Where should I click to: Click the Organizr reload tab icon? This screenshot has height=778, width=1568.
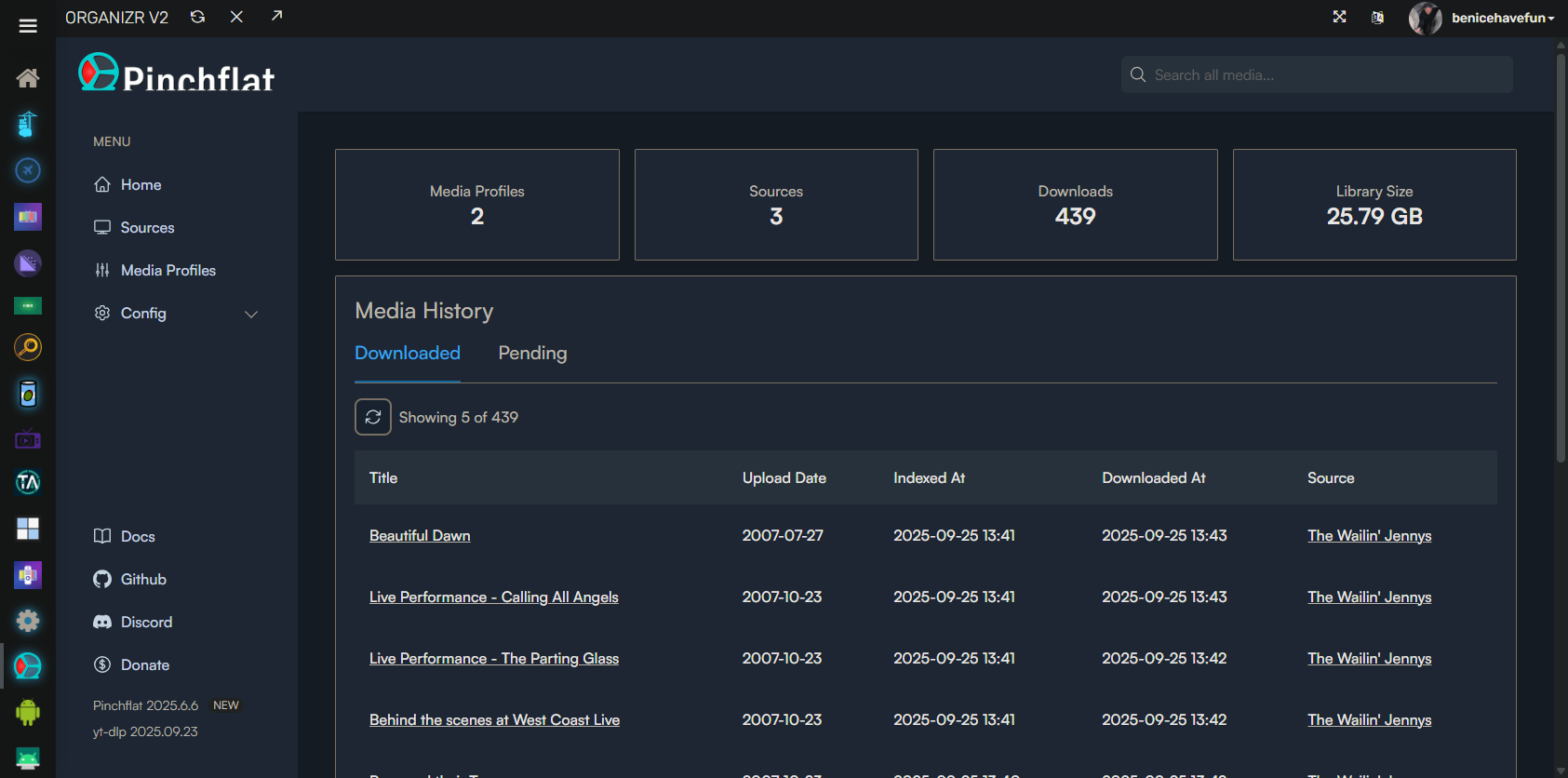197,17
